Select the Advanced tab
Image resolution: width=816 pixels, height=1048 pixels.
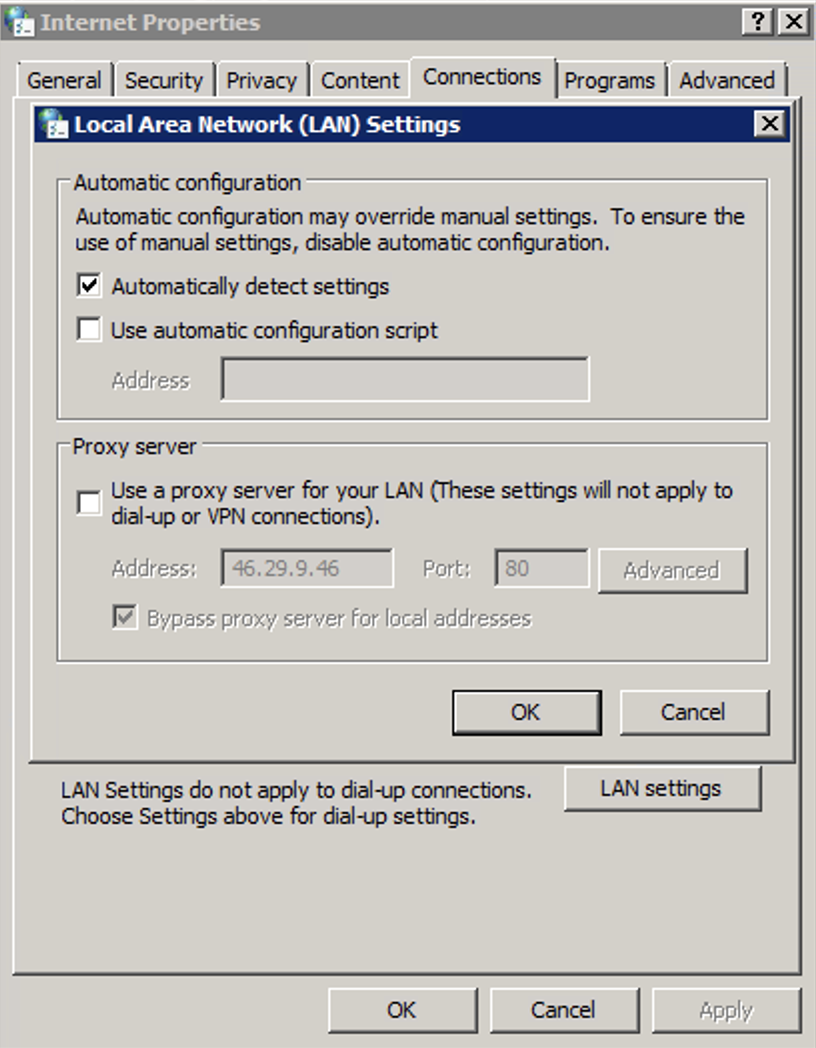pos(727,80)
